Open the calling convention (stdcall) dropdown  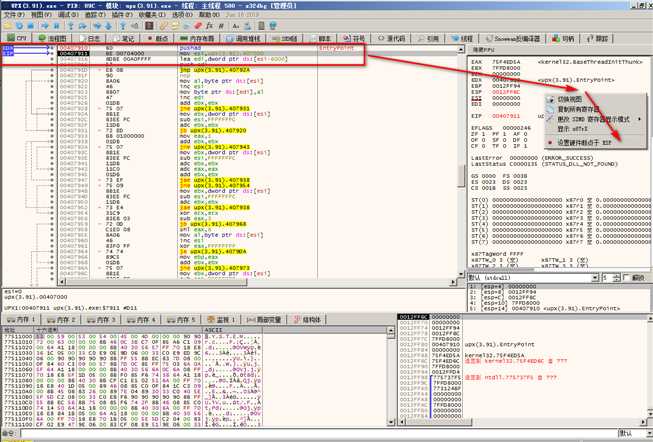533,278
